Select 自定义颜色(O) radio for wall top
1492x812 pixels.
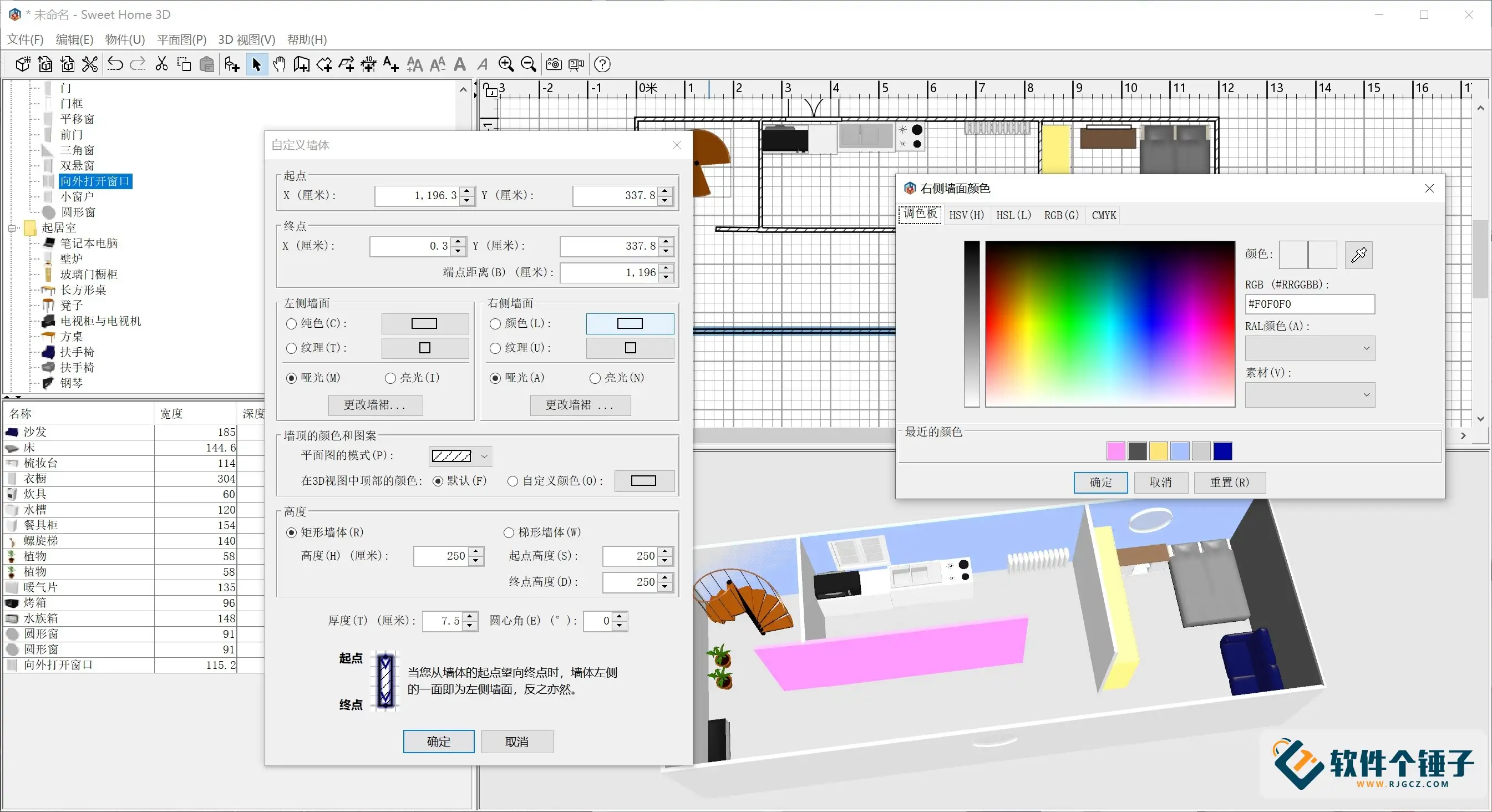pyautogui.click(x=512, y=481)
